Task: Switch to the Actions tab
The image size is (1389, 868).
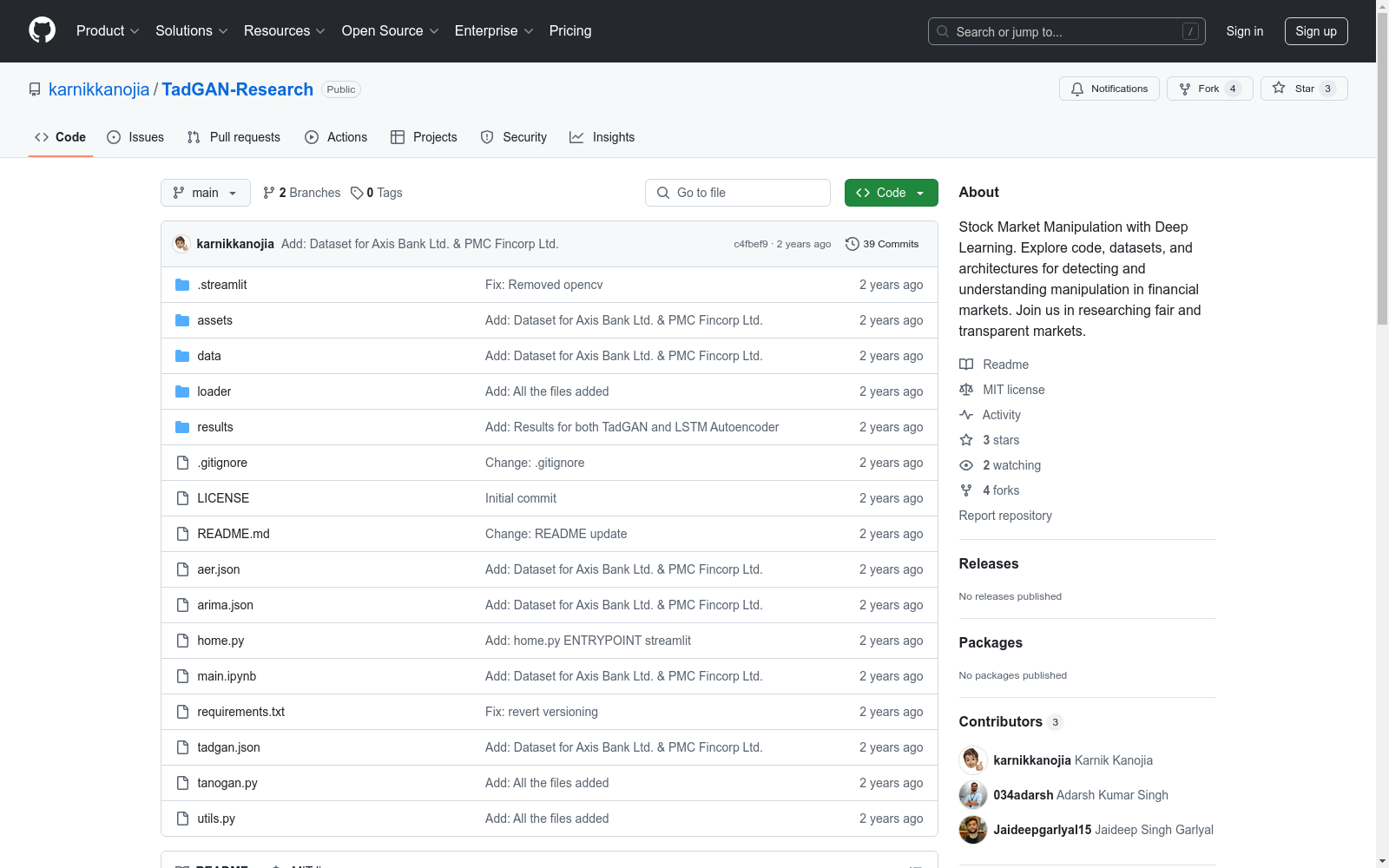Action: 336,137
